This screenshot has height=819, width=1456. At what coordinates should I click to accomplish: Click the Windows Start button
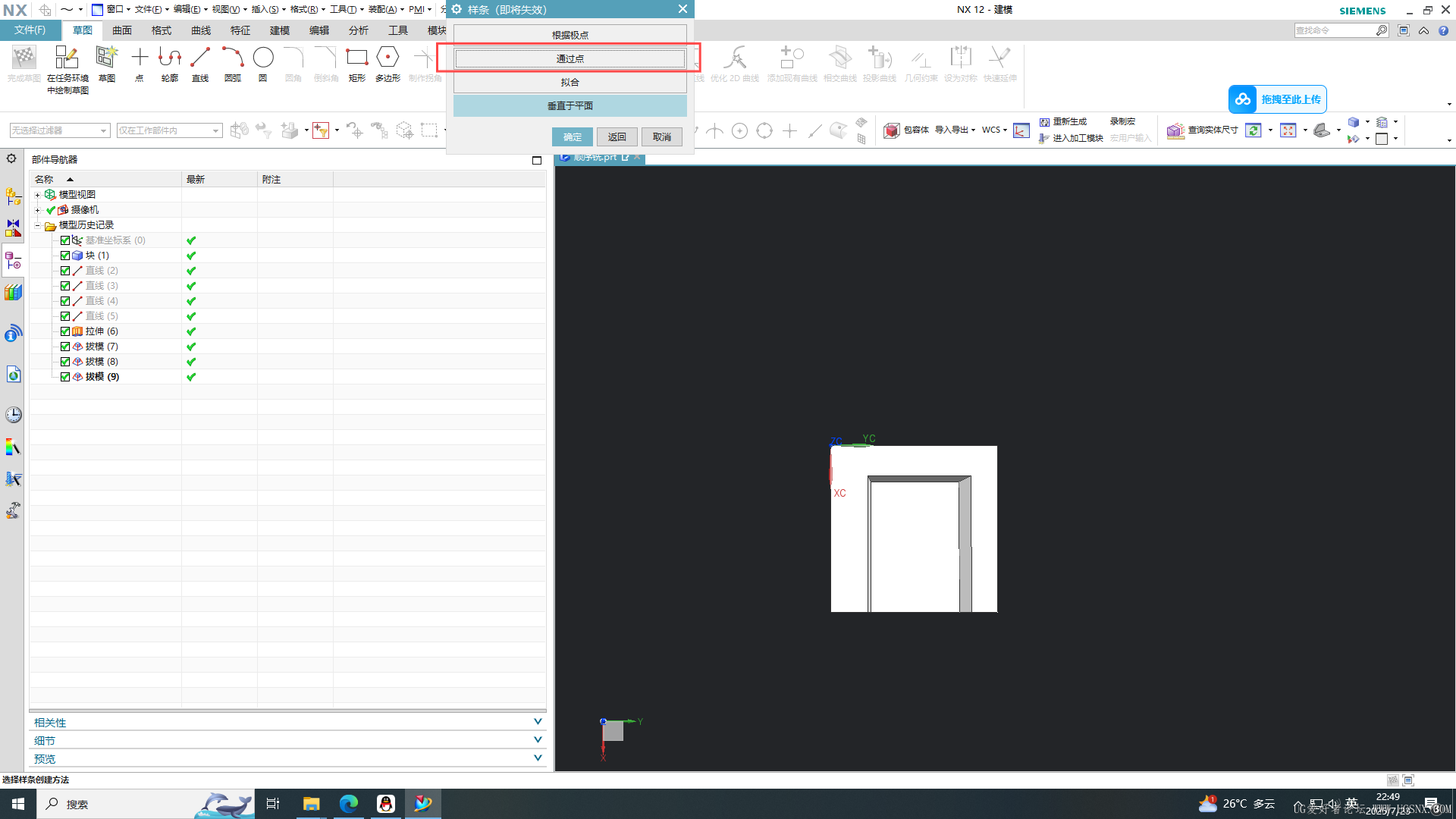[x=18, y=804]
